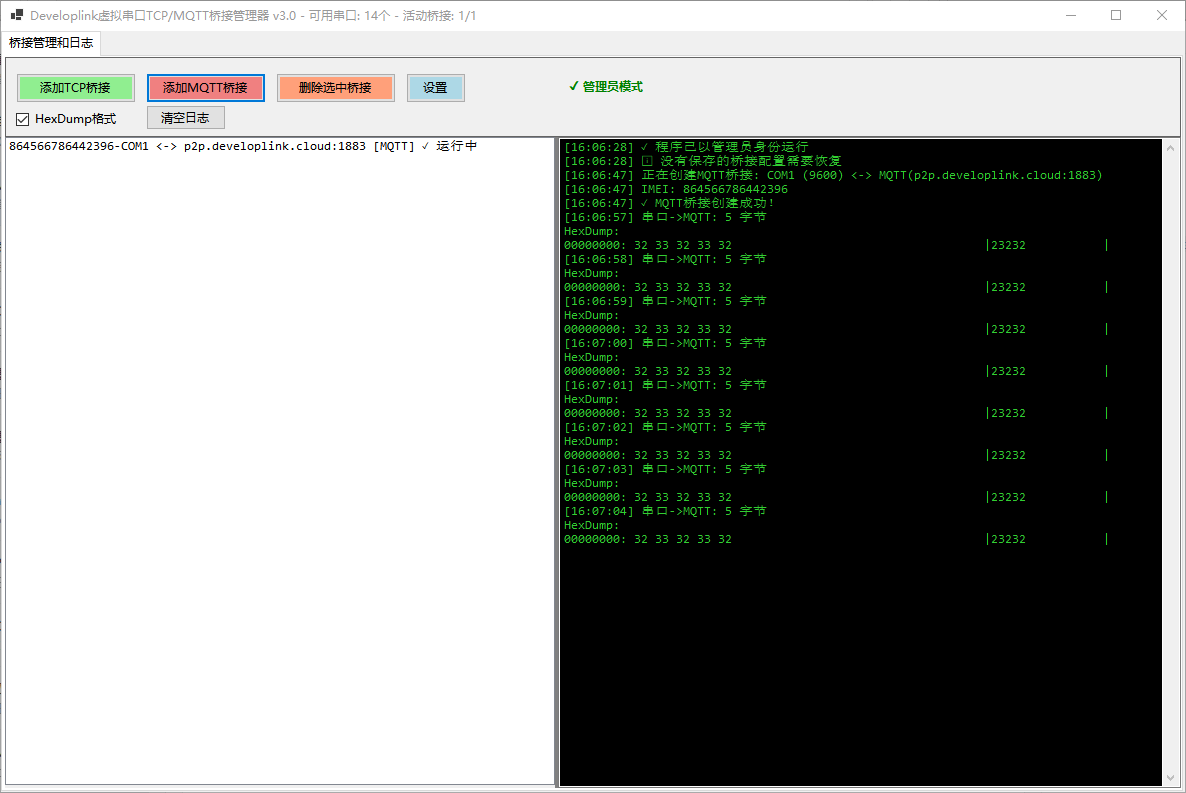Click the log panel's vertical scrollbar track

tap(1171, 460)
